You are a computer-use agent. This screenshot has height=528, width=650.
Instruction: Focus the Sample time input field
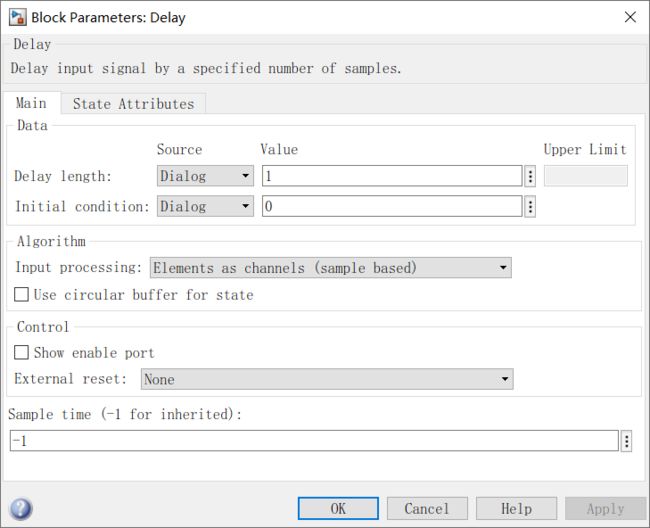point(314,441)
